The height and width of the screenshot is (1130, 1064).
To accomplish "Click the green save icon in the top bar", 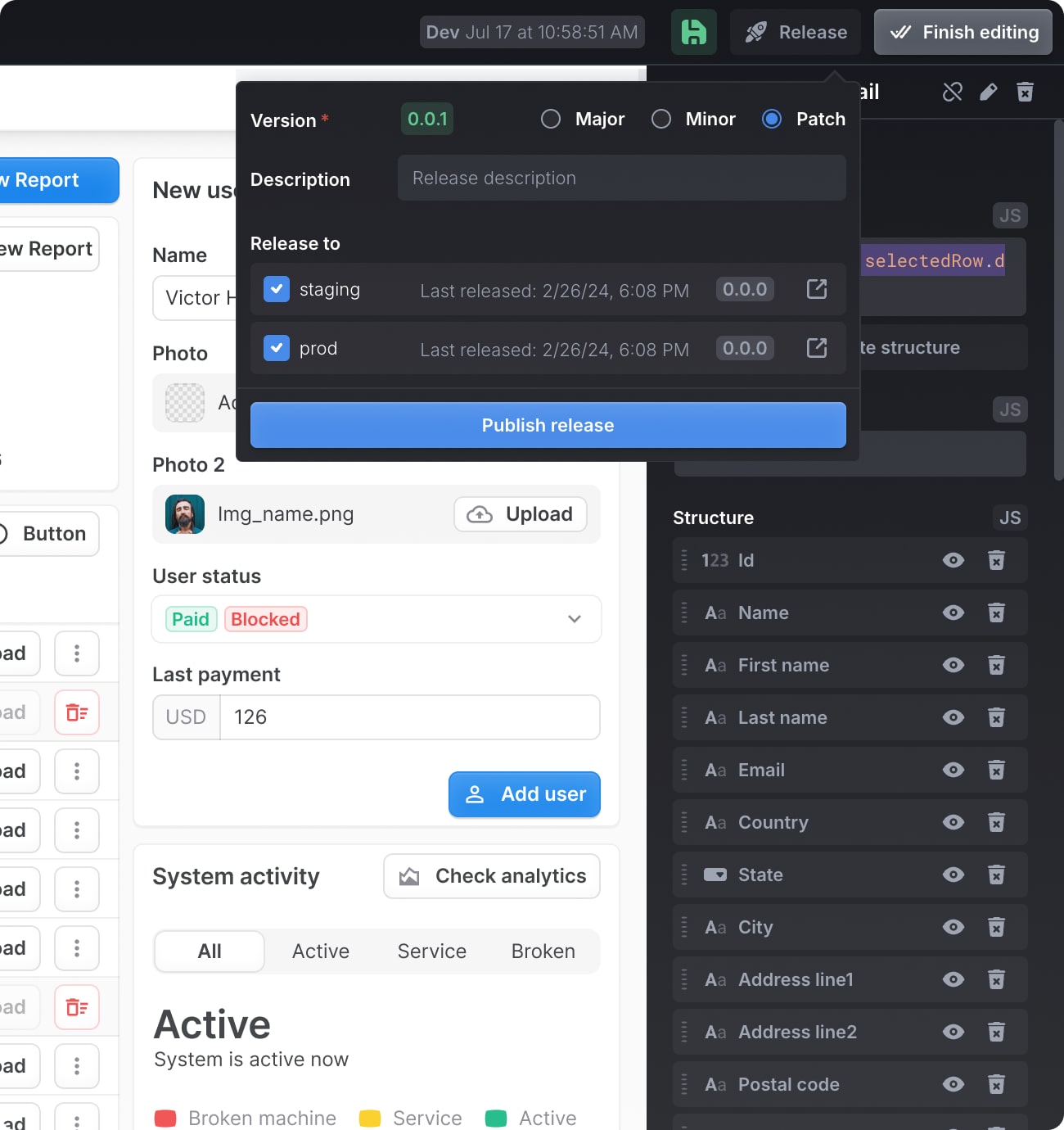I will 693,32.
